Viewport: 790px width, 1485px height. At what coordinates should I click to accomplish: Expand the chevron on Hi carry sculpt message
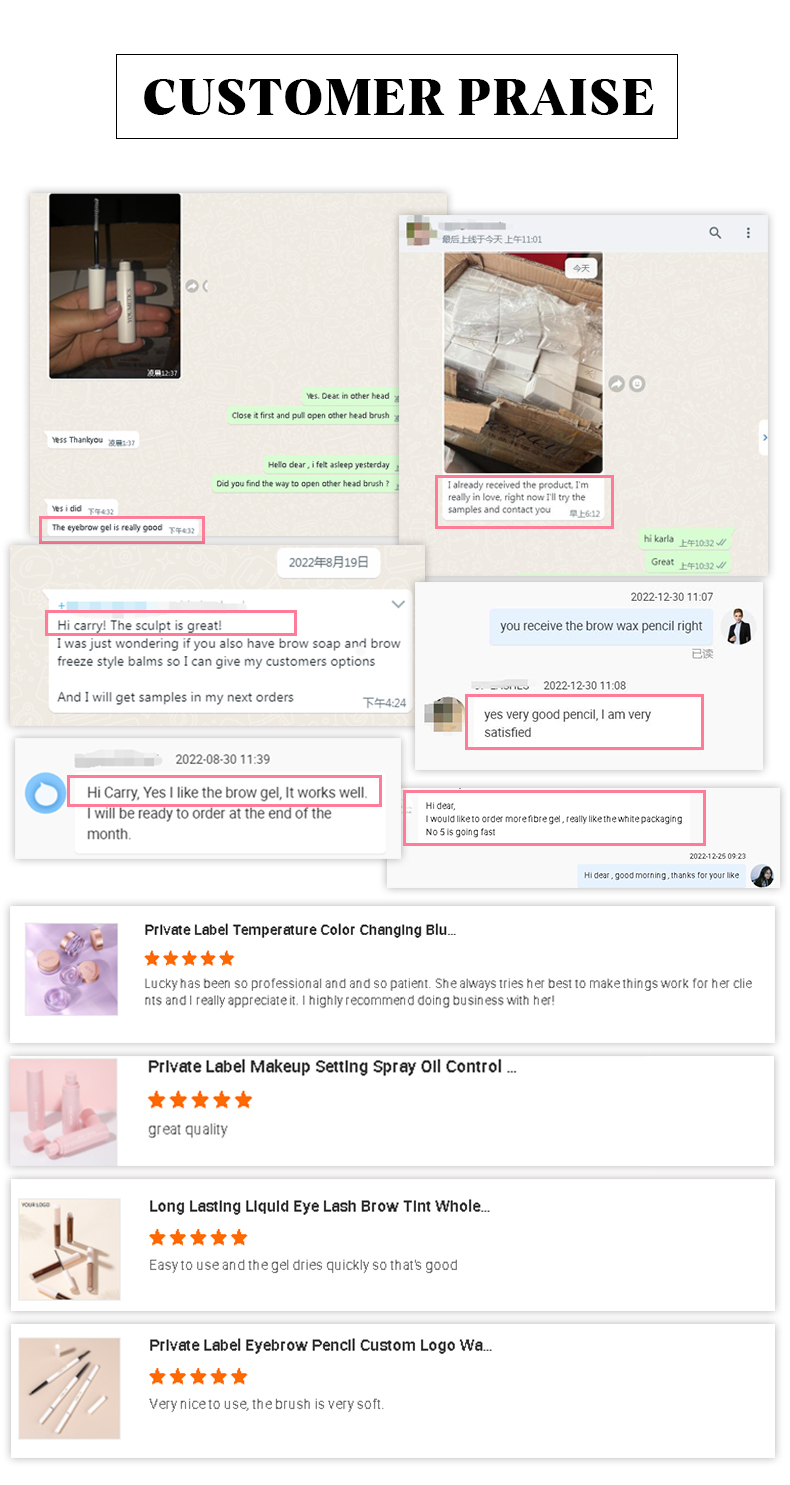(398, 604)
